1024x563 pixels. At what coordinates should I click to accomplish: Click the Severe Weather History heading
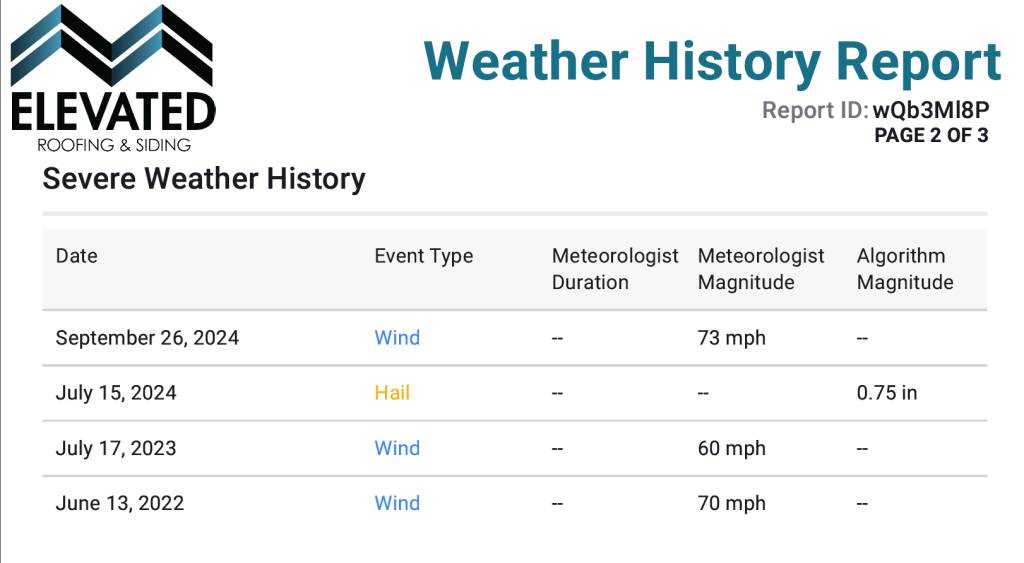[204, 180]
